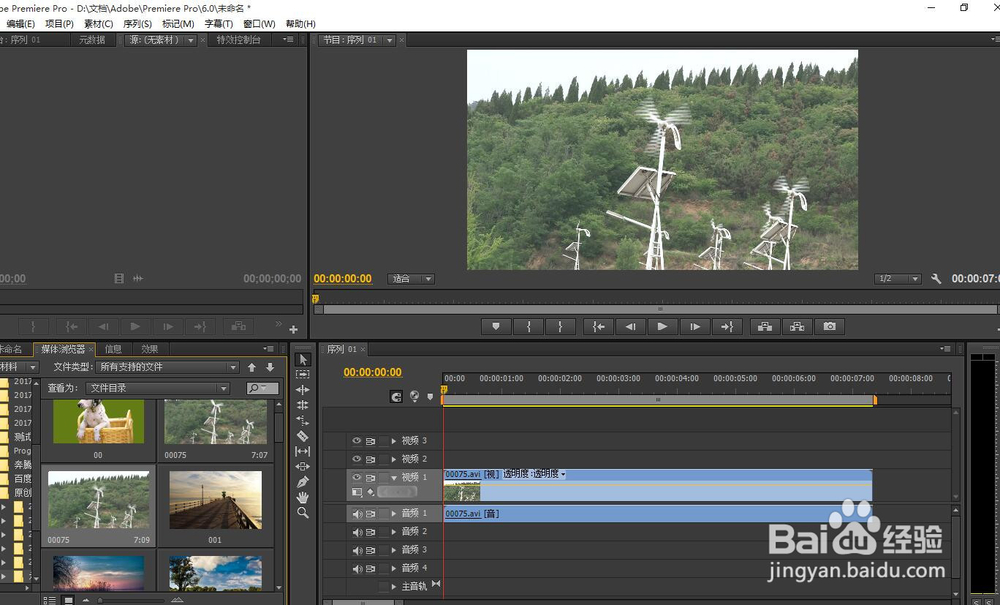Select the 001 pier thumbnail

pos(215,500)
